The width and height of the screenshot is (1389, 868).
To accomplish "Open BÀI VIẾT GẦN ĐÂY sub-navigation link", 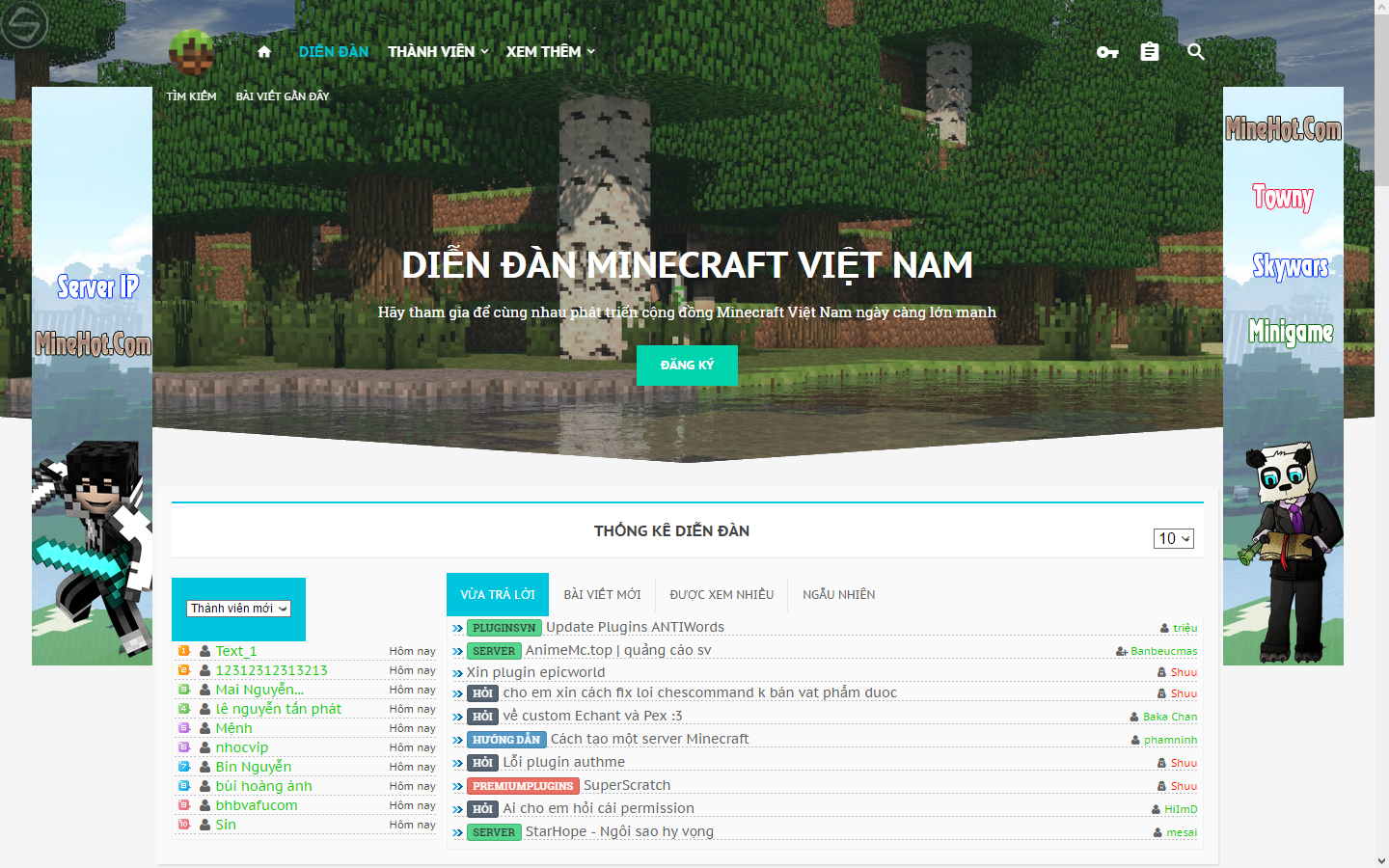I will [283, 96].
